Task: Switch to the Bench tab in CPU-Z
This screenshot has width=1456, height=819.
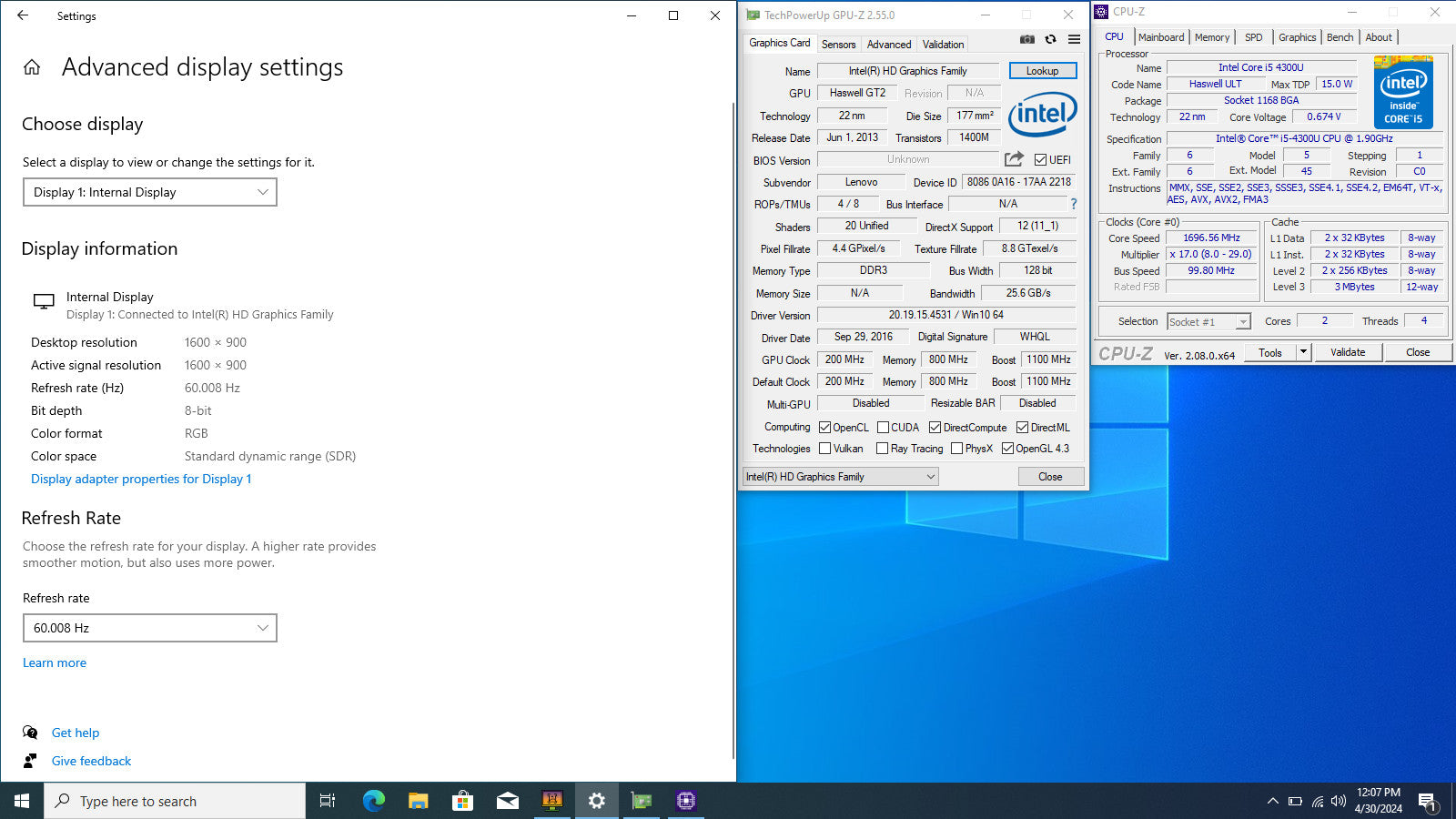Action: click(1340, 37)
